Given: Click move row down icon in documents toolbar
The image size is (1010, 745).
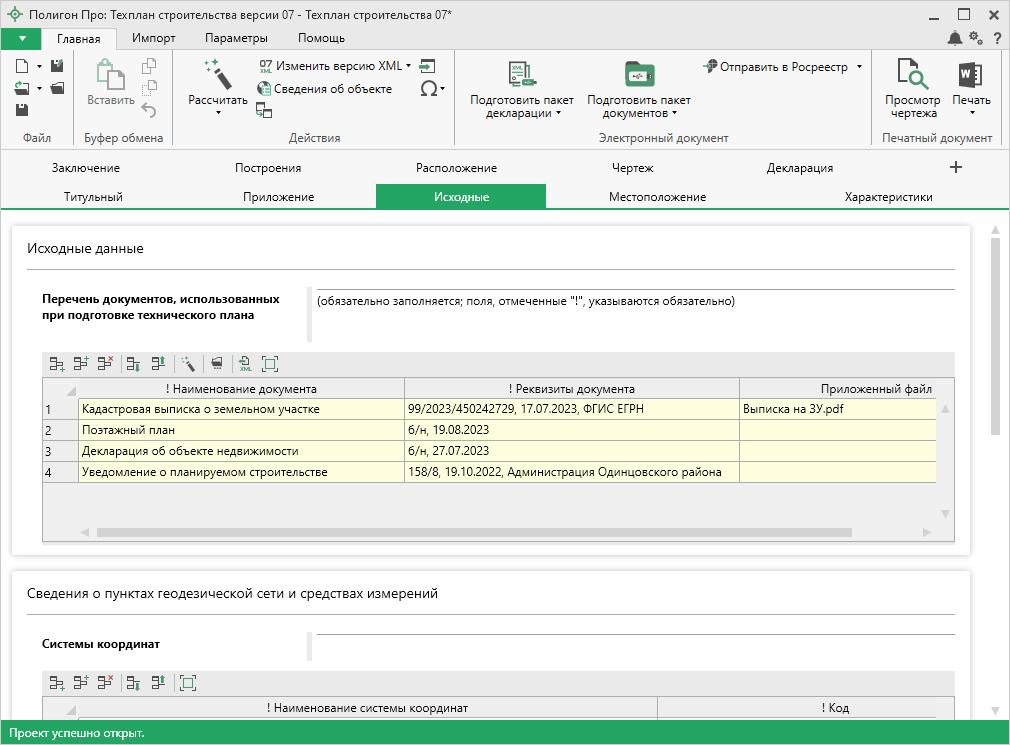Looking at the screenshot, I should [x=133, y=364].
